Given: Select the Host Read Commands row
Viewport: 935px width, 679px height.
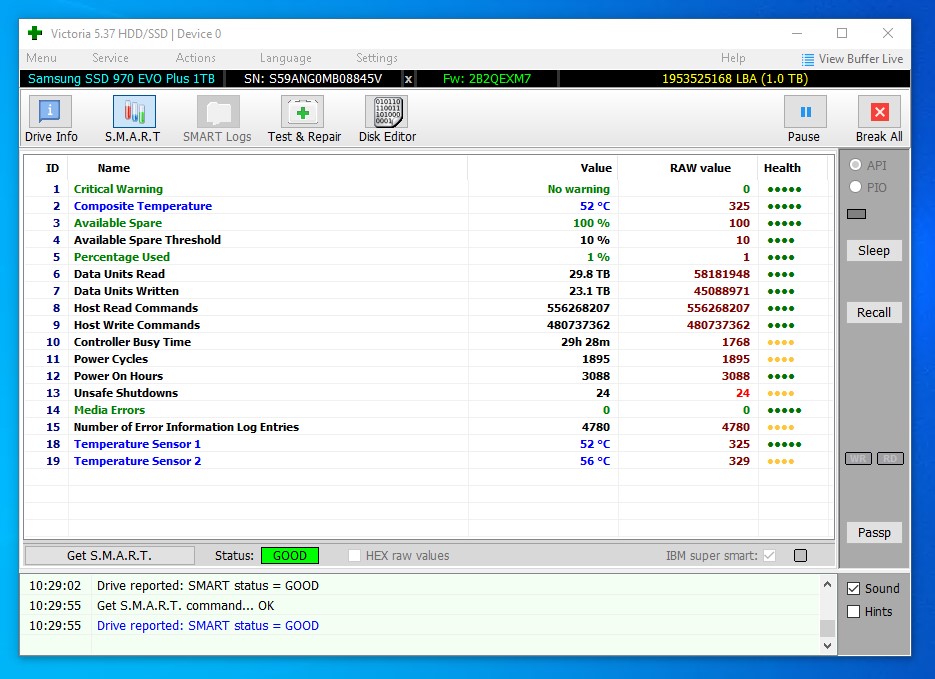Looking at the screenshot, I should pyautogui.click(x=428, y=308).
